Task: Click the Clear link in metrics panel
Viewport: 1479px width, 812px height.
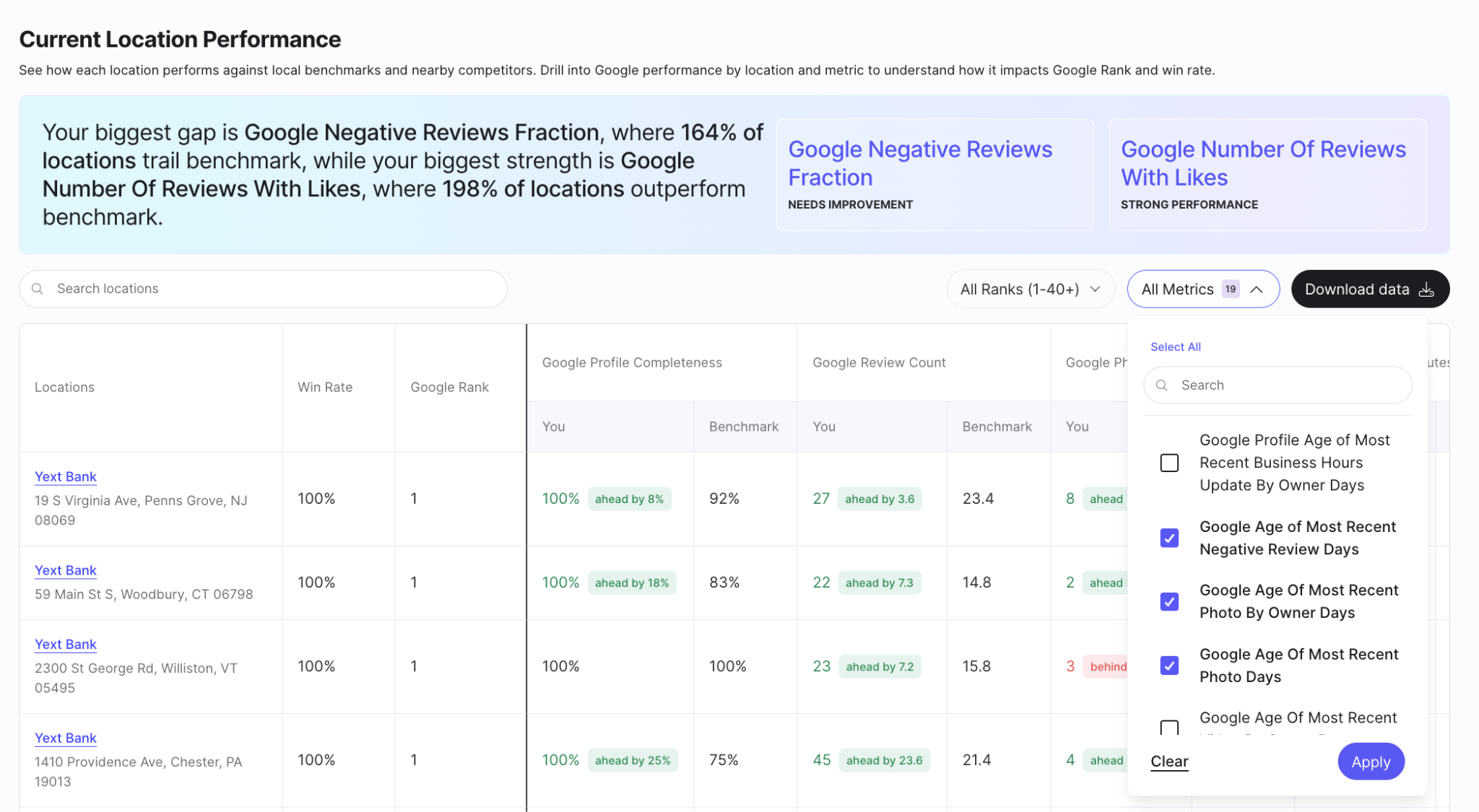Action: click(1169, 761)
